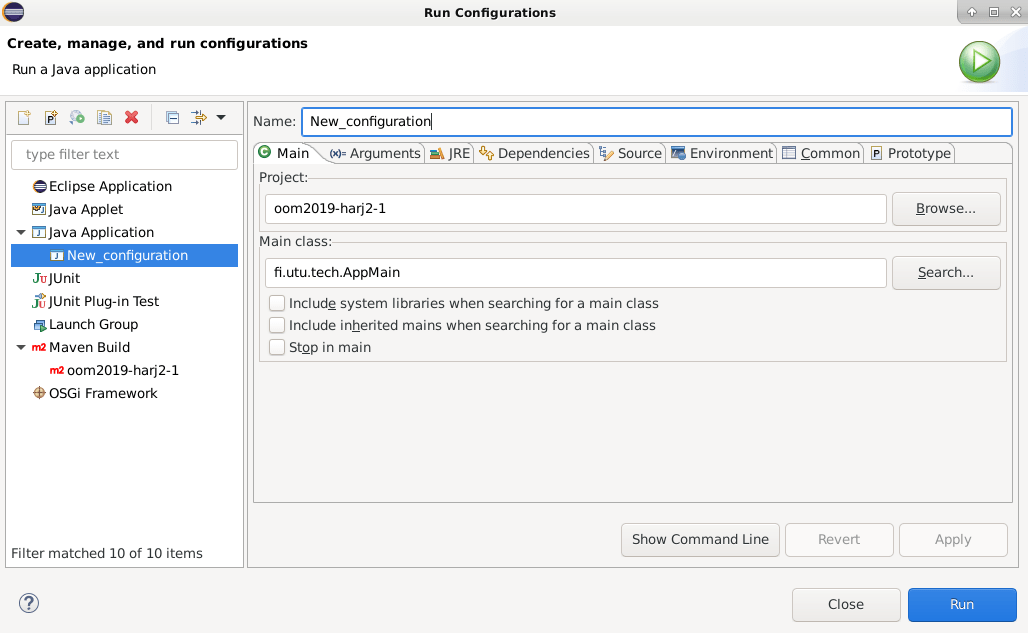Delete the selected launch configuration

(x=132, y=117)
